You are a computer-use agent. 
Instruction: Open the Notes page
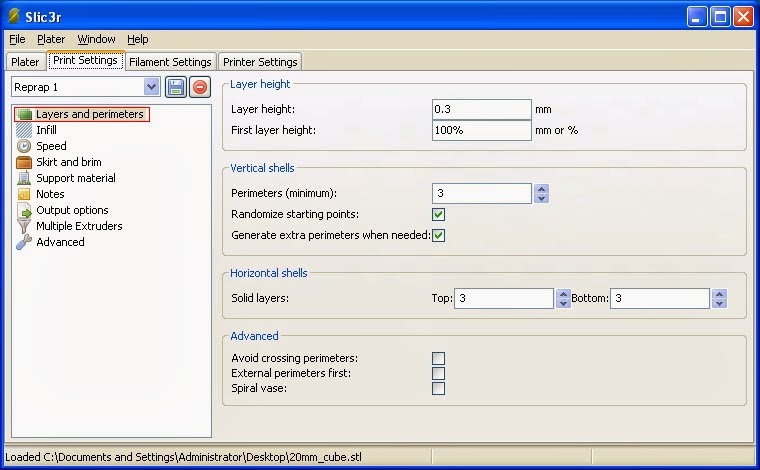50,194
